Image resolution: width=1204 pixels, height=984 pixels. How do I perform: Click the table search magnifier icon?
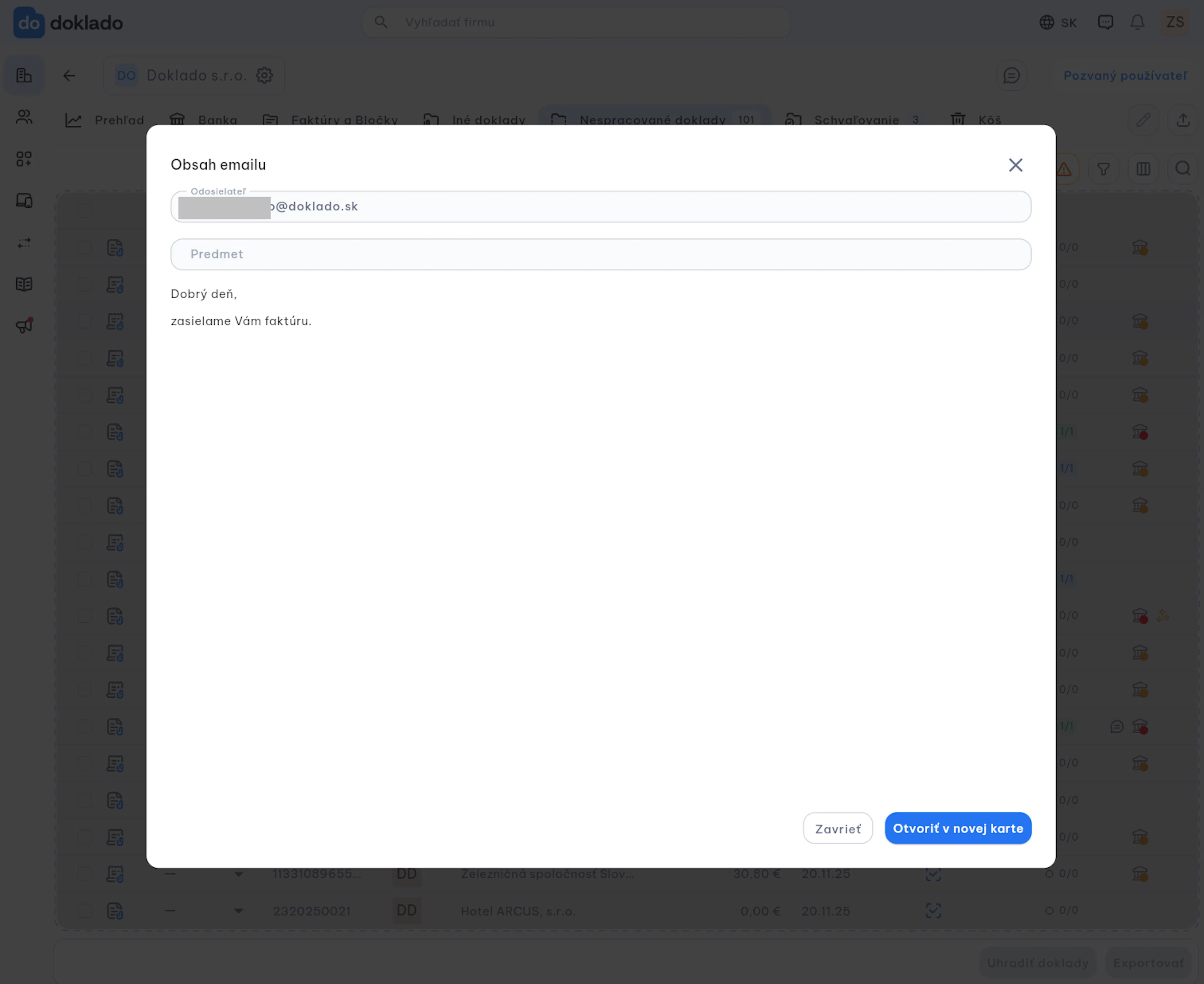(1182, 169)
